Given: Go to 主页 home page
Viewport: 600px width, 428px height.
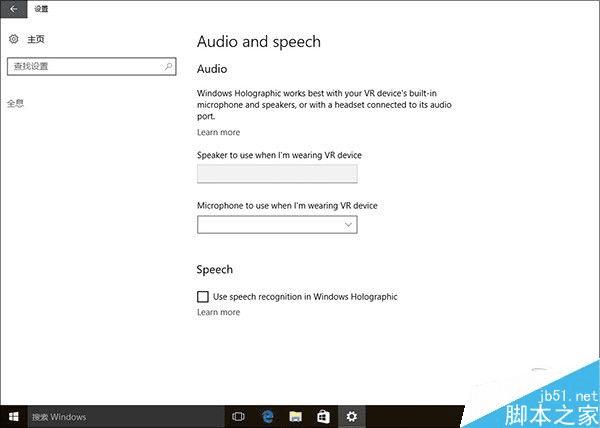Looking at the screenshot, I should [x=36, y=39].
